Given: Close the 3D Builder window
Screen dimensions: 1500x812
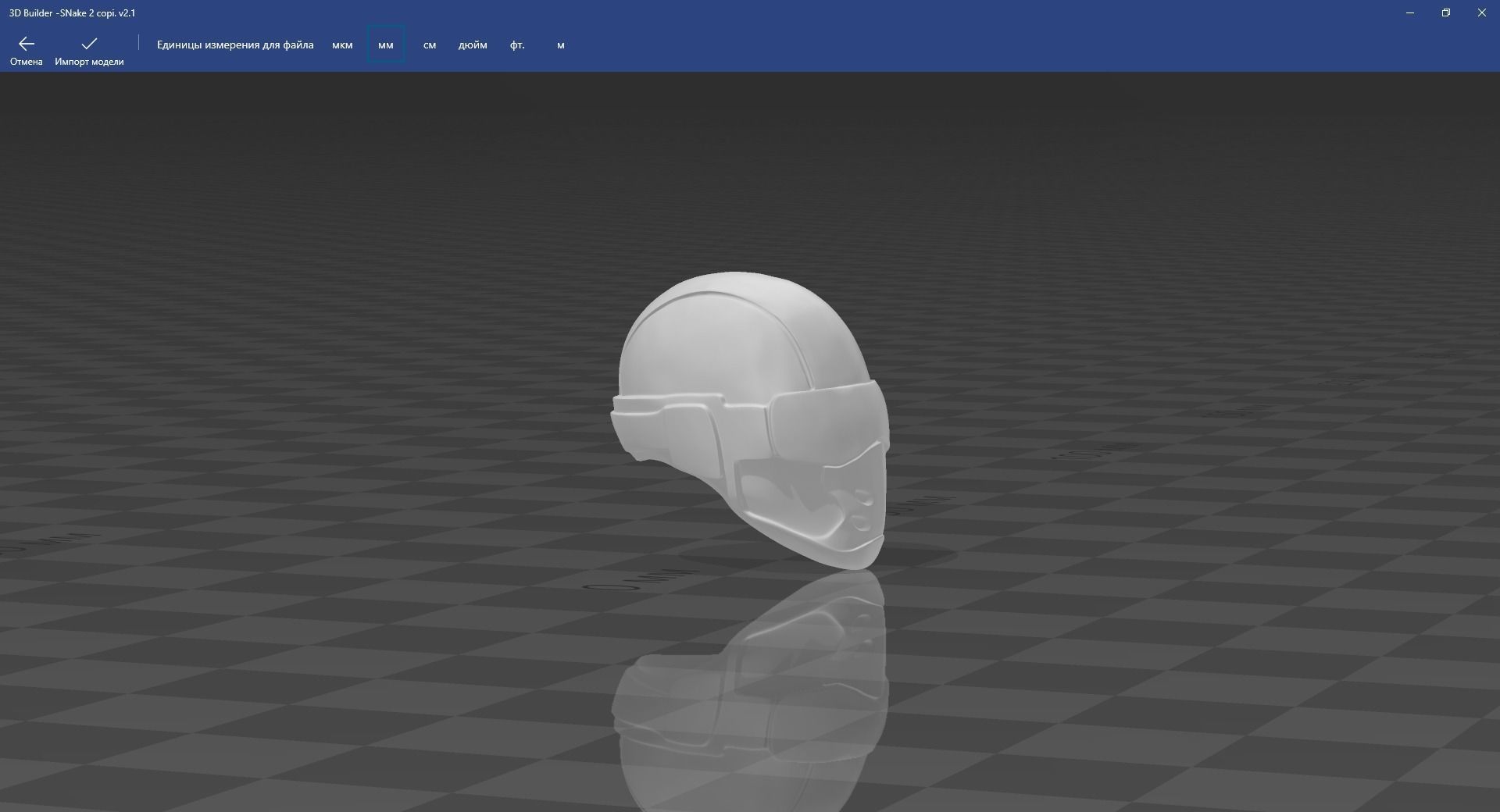Looking at the screenshot, I should pos(1482,12).
